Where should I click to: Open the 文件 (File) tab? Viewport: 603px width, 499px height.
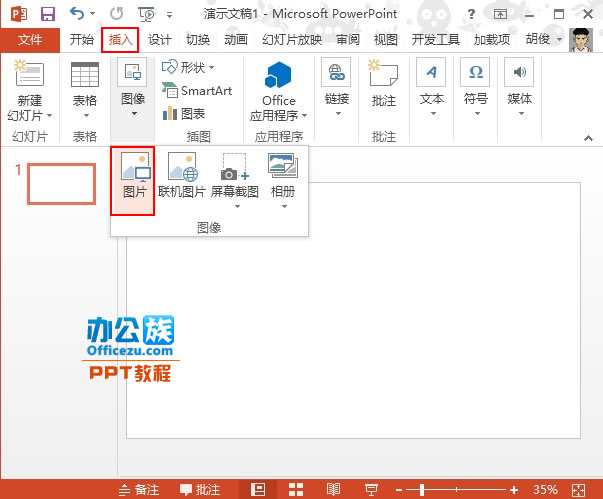(x=30, y=39)
